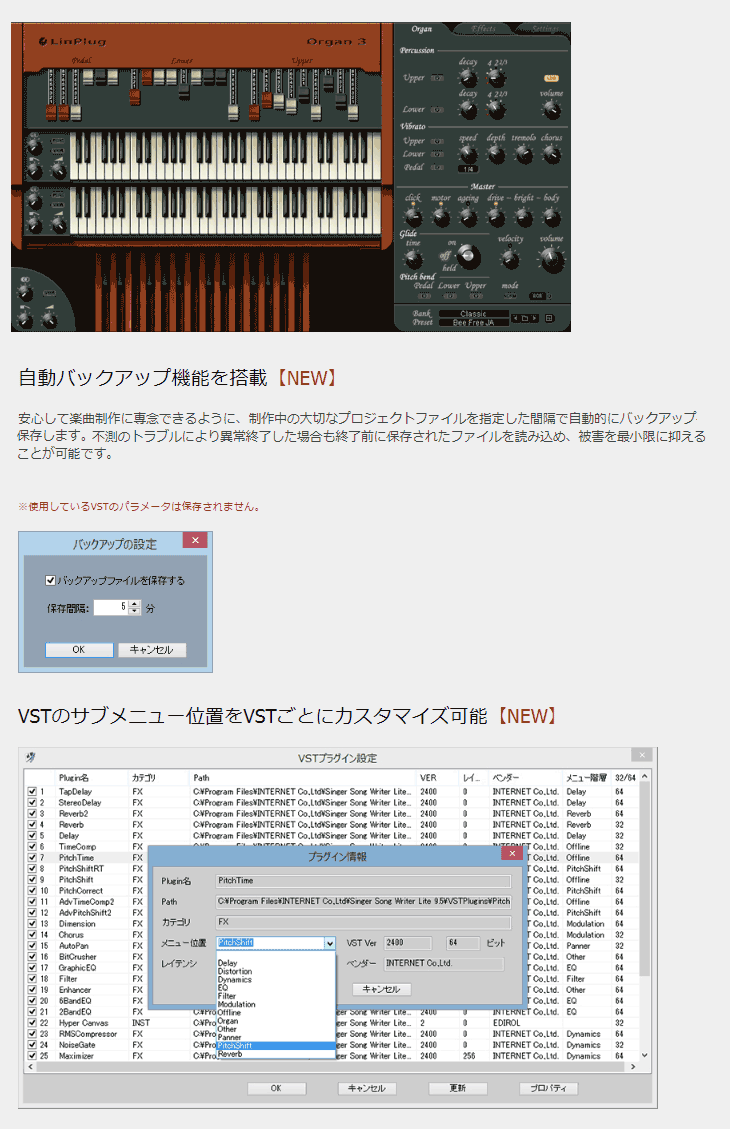Sort by the メニュー階層 column header
The image size is (730, 1129).
click(586, 778)
